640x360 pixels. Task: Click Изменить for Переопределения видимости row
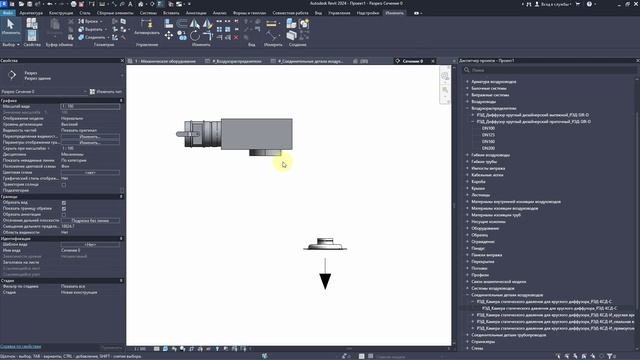coord(90,137)
